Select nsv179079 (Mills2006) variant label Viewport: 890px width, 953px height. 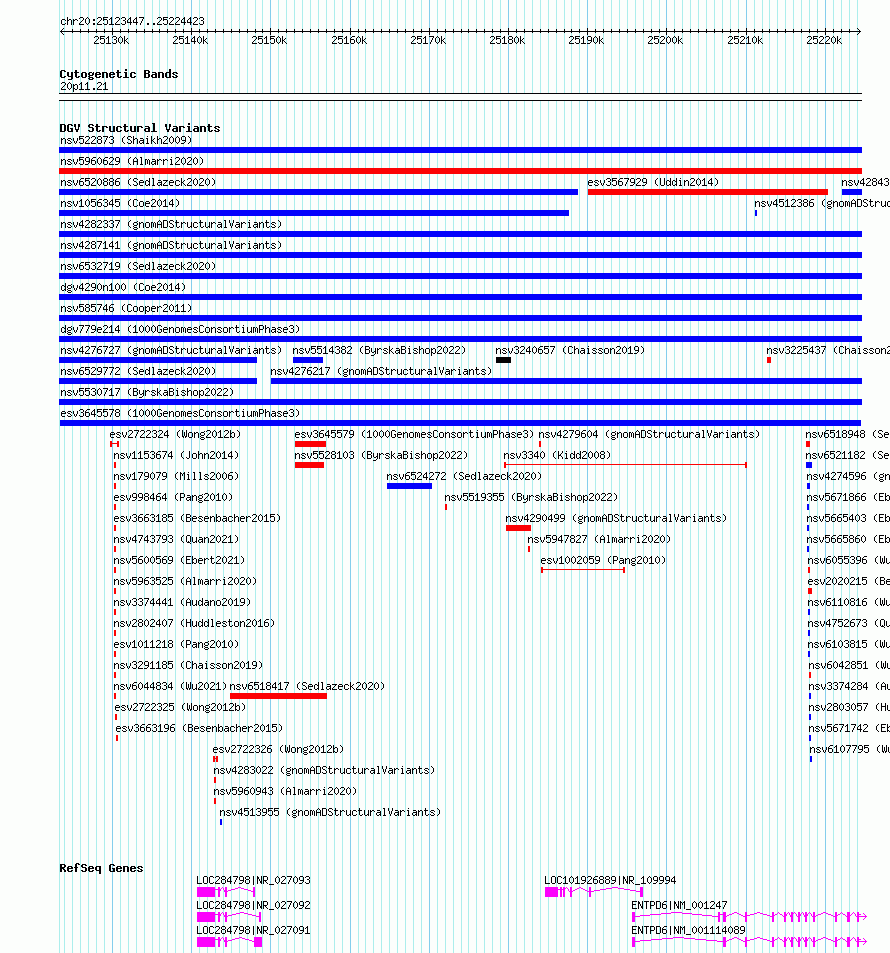point(176,476)
